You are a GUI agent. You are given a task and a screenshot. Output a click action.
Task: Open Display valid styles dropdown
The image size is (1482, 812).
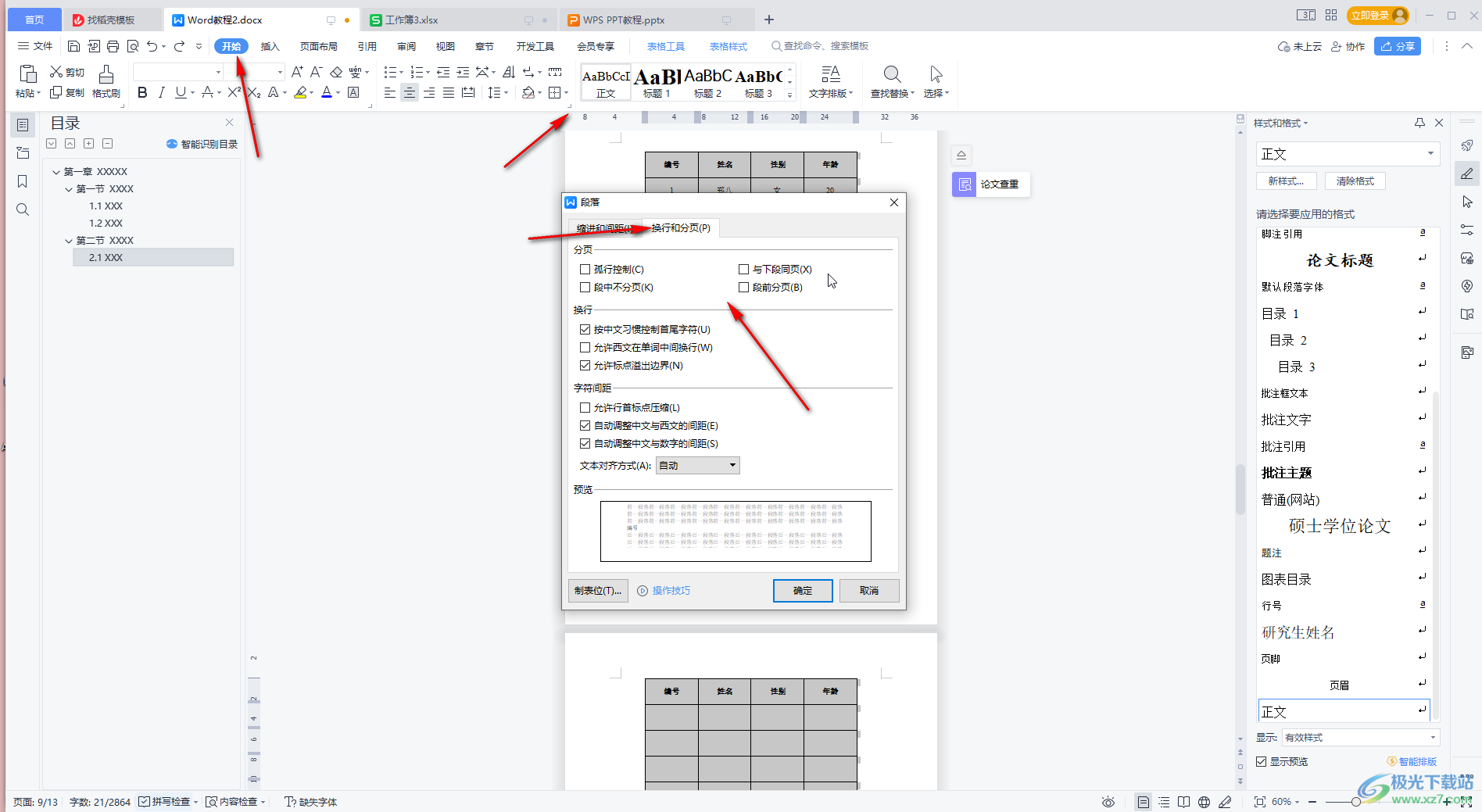pyautogui.click(x=1360, y=737)
